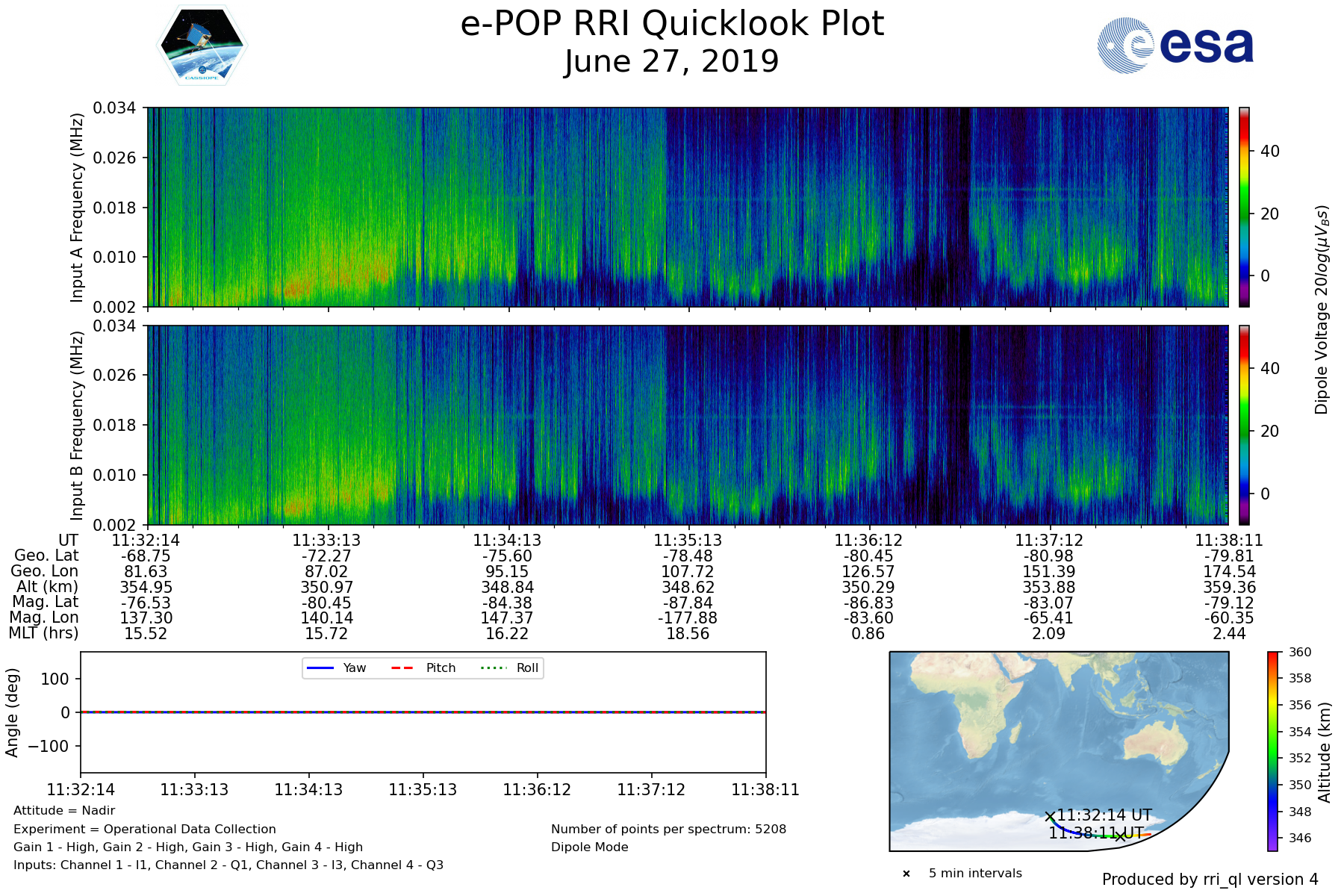Click the Input A spectrogram red hotspot region
This screenshot has height=896, width=1344.
[x=299, y=286]
